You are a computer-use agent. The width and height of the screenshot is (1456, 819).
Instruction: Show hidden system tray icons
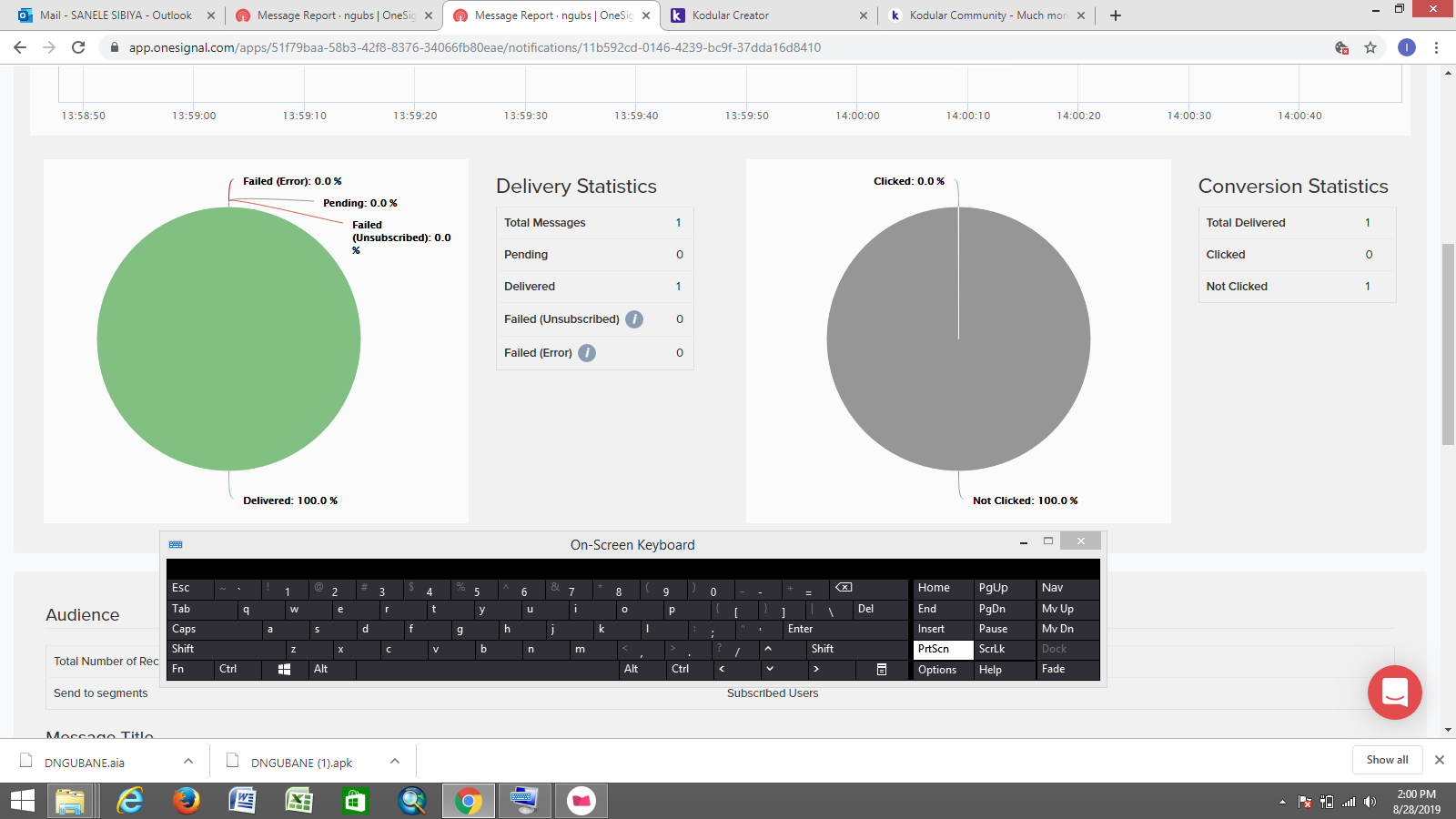pos(1282,802)
